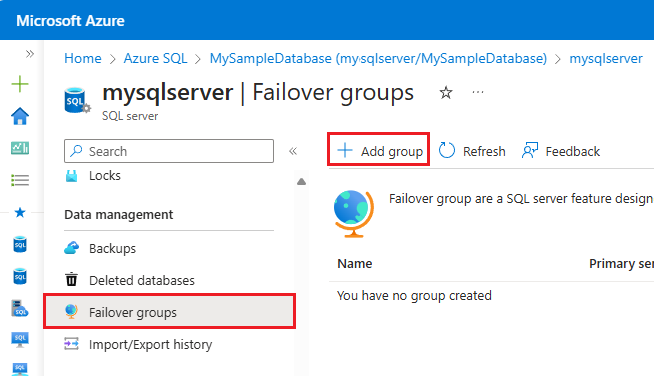654x376 pixels.
Task: Click the Data management section heading
Action: (118, 214)
